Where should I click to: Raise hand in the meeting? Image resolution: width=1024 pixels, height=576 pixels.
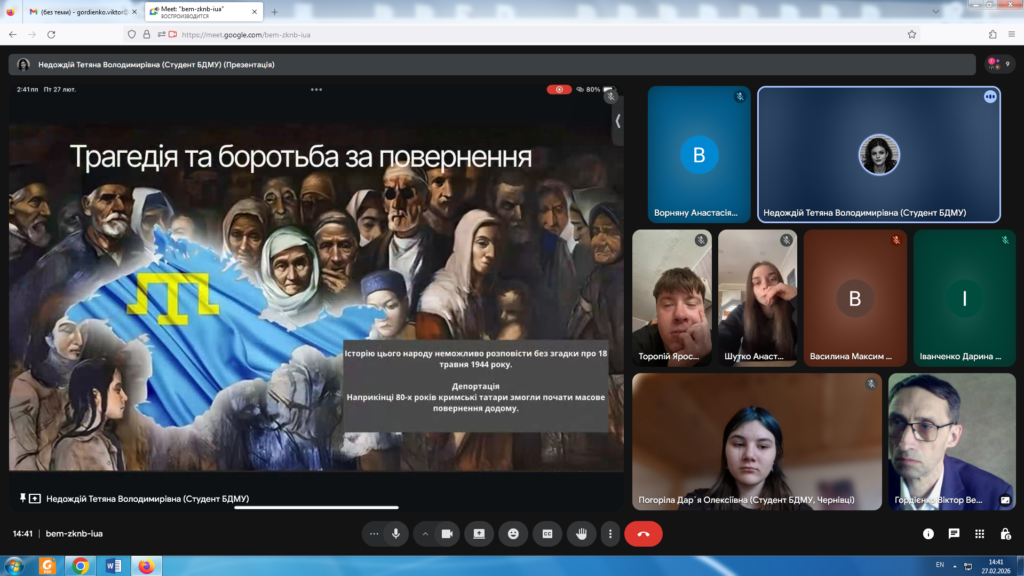[x=581, y=534]
